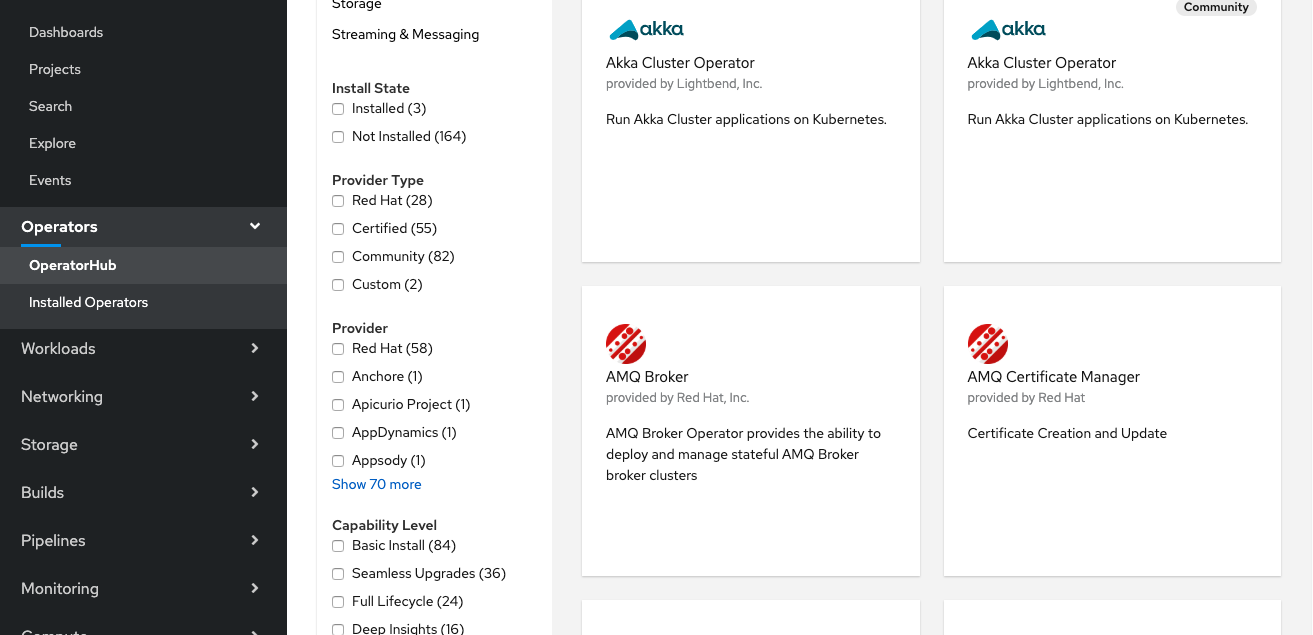The height and width of the screenshot is (635, 1313).
Task: Click the AMQ Certificate Manager logo icon
Action: 988,344
